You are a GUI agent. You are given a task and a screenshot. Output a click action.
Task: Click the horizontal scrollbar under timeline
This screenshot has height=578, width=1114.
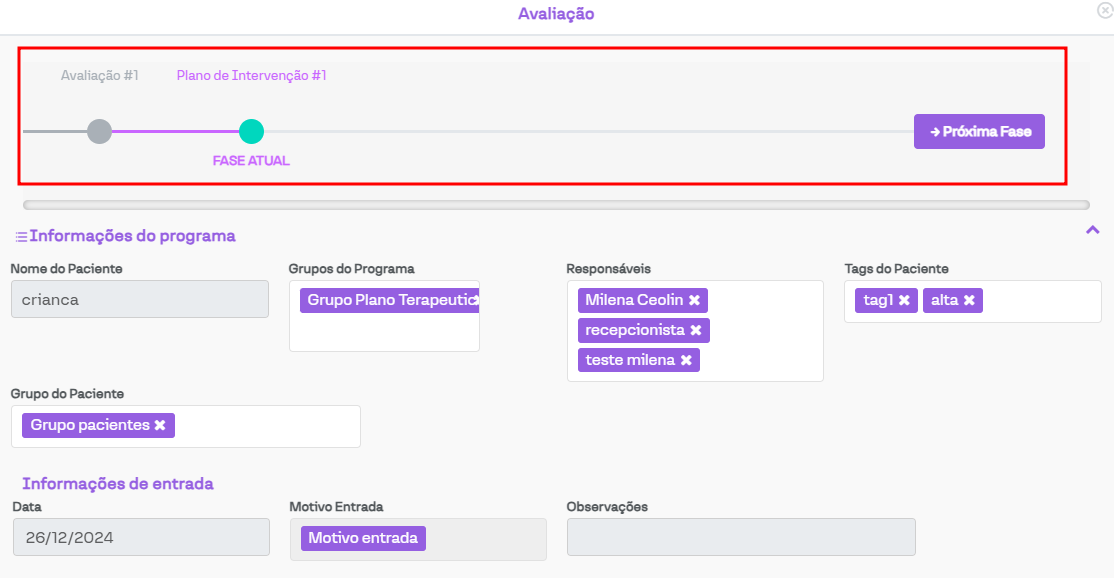pos(556,205)
